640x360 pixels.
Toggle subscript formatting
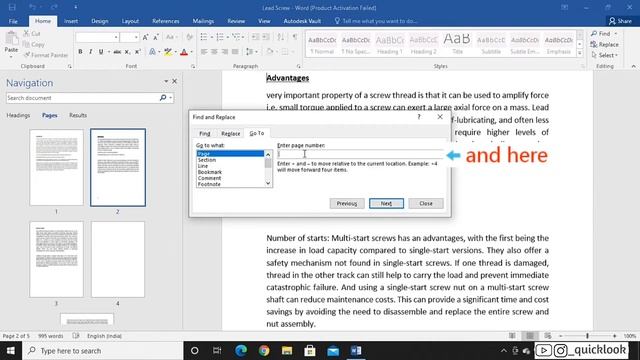click(127, 52)
